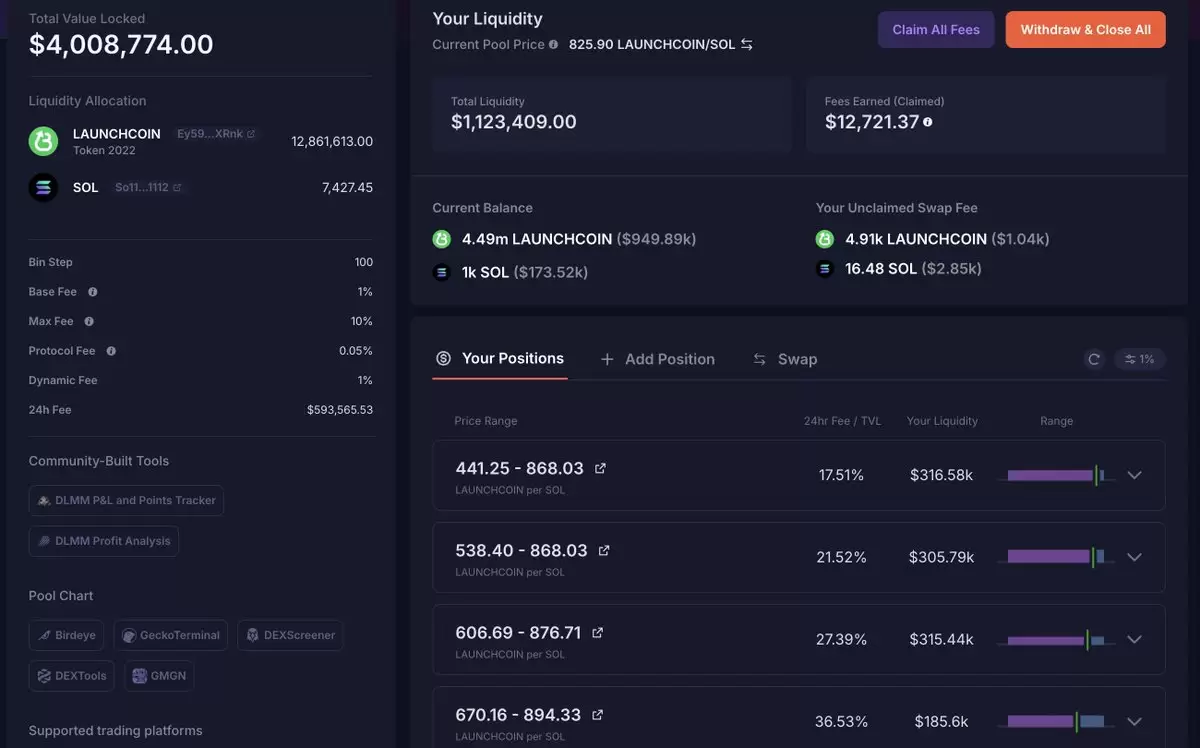The width and height of the screenshot is (1200, 748).
Task: Click the Total Value Locked amount $4,008,774.00
Action: [121, 44]
